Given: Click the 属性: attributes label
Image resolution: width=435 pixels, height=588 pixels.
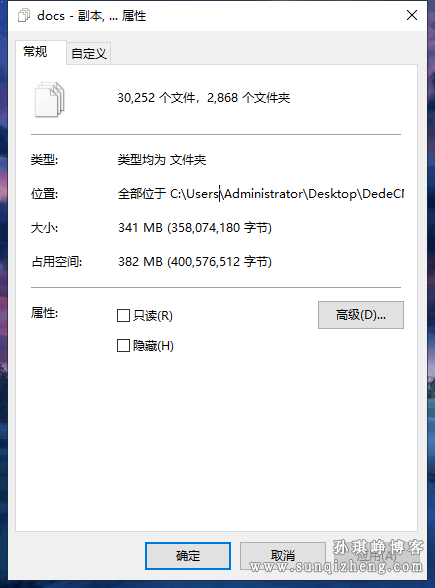Looking at the screenshot, I should click(44, 313).
